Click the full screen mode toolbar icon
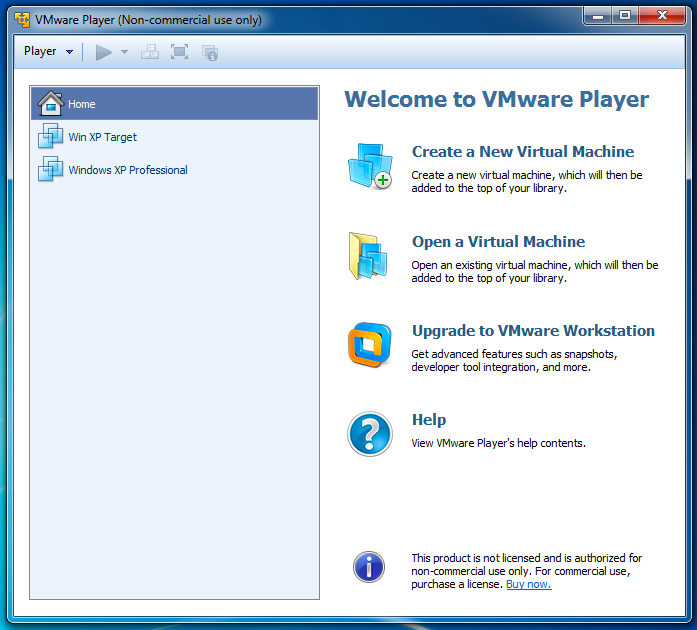 (179, 52)
